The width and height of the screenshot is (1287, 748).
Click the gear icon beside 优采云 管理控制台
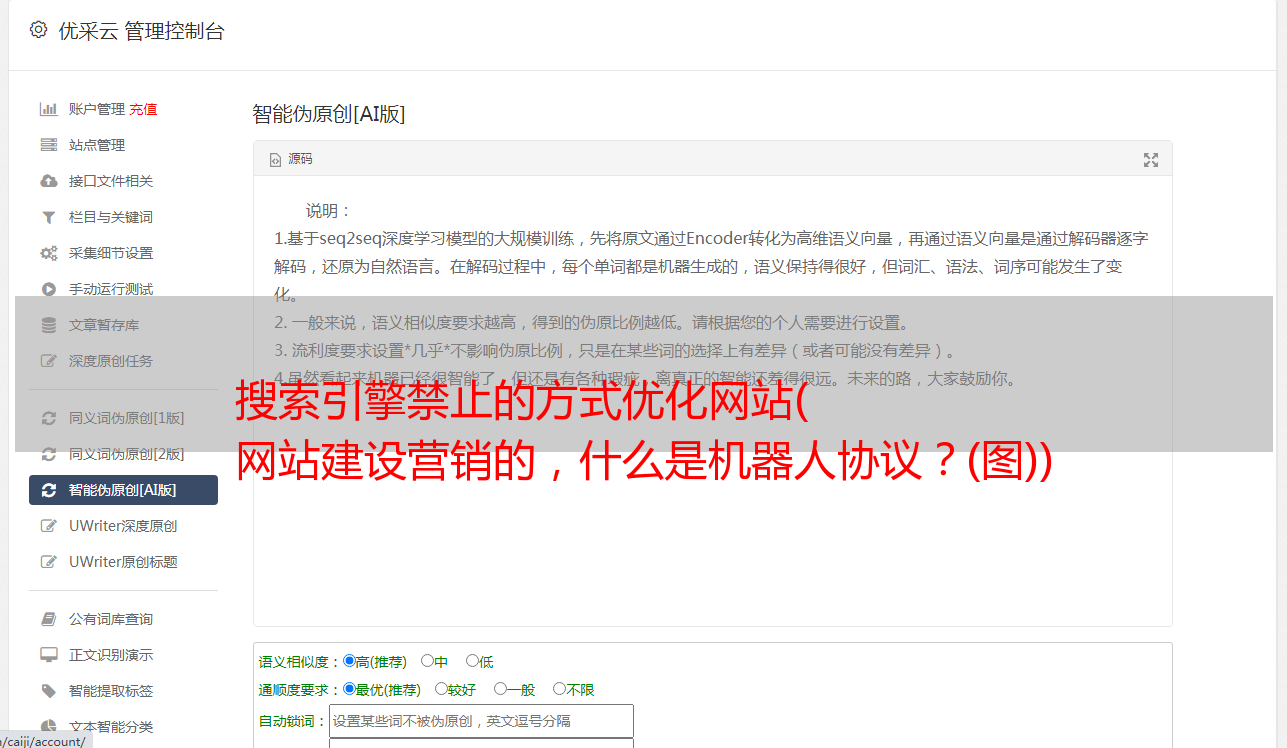coord(38,30)
